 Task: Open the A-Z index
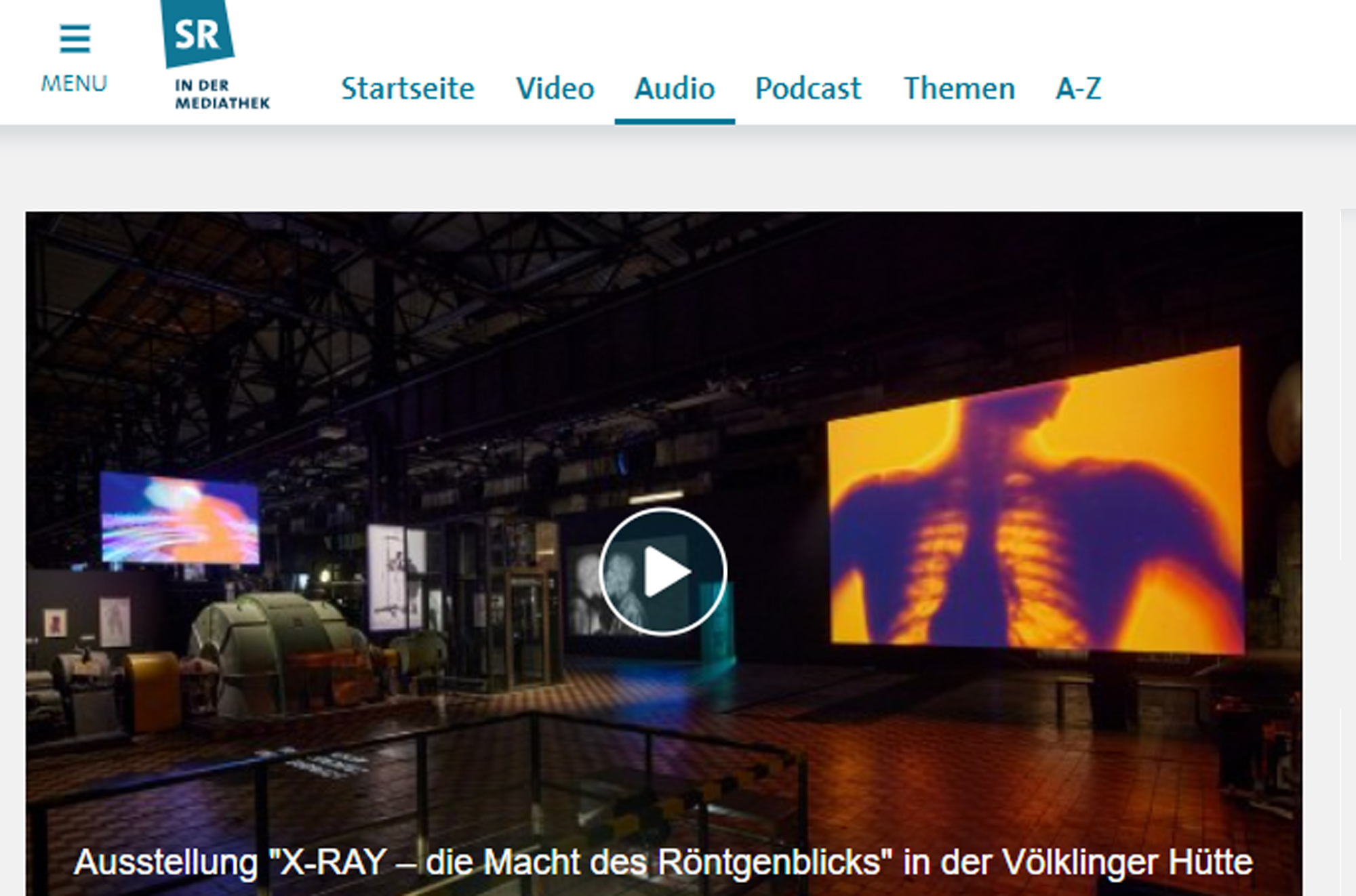[1078, 89]
